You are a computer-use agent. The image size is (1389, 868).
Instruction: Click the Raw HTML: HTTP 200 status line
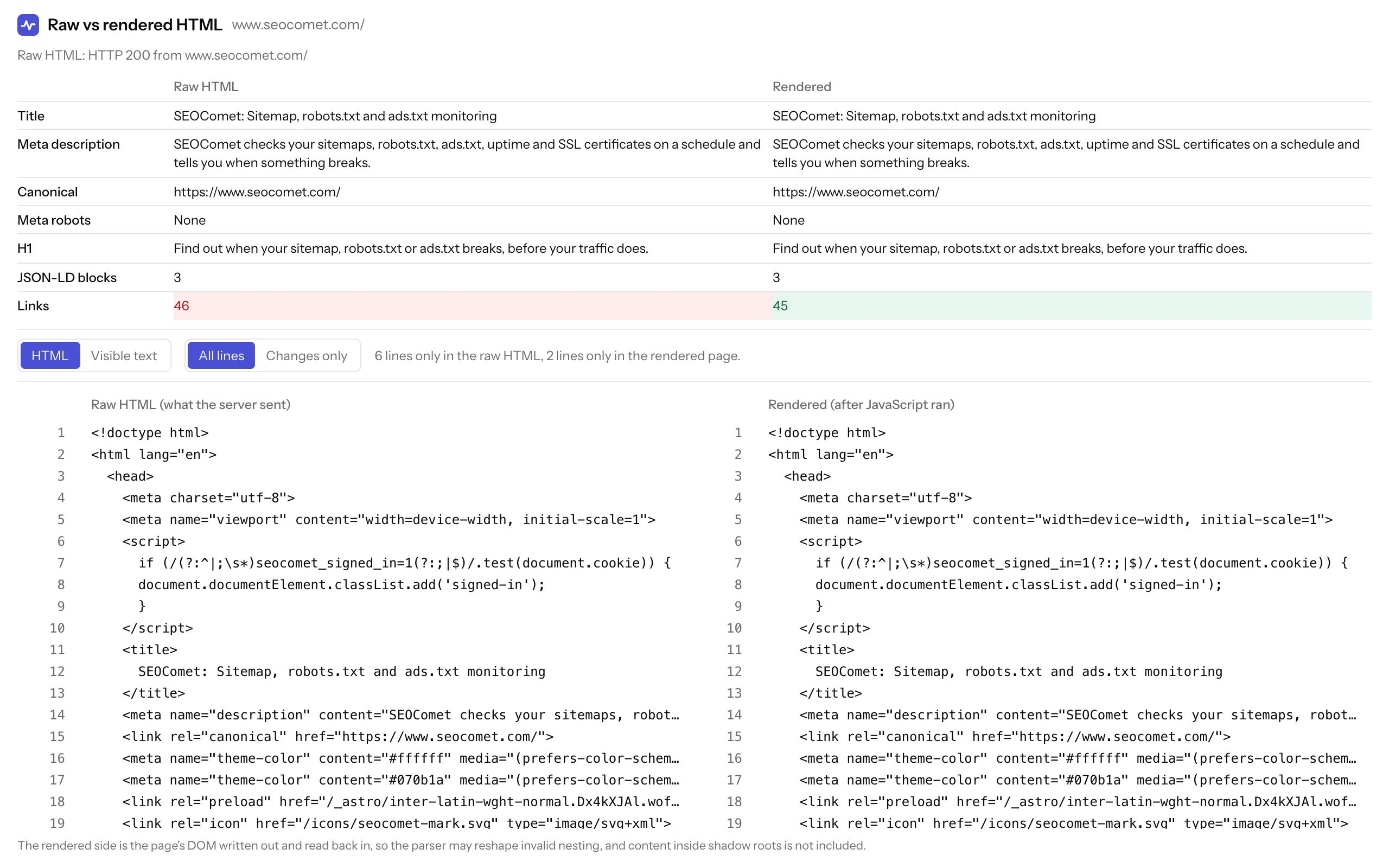[162, 55]
